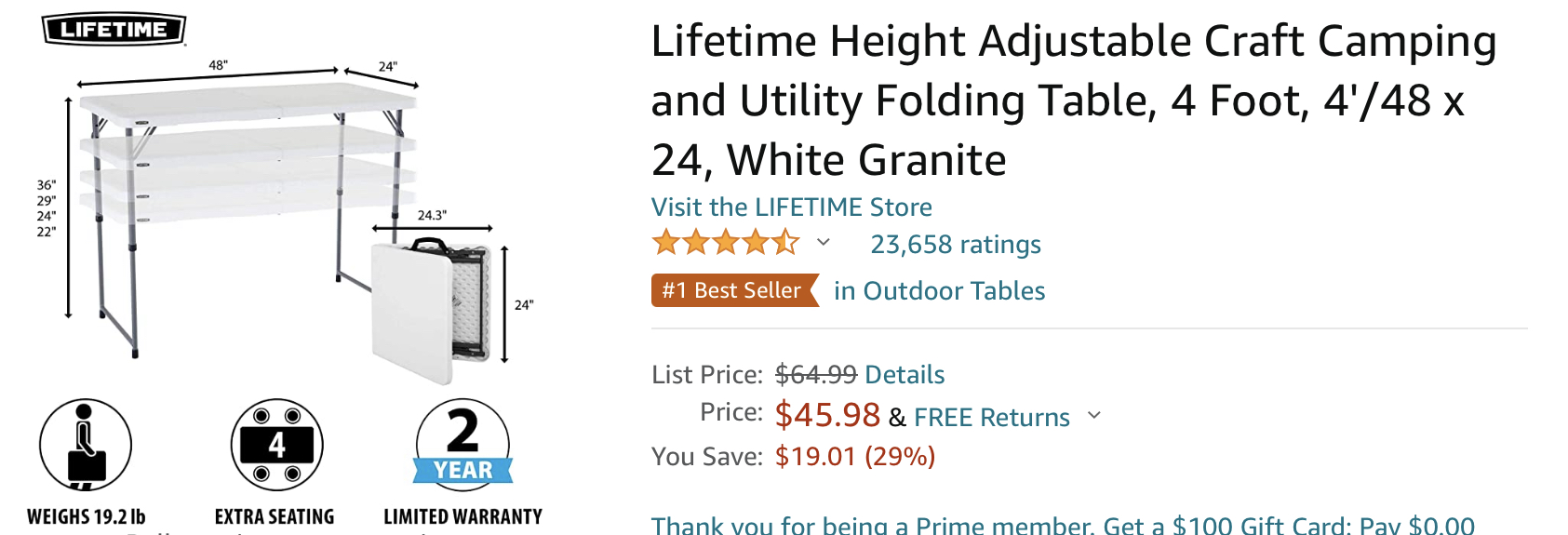Viewport: 1568px width, 535px height.
Task: Click the Lifetime brand logo
Action: tap(114, 29)
